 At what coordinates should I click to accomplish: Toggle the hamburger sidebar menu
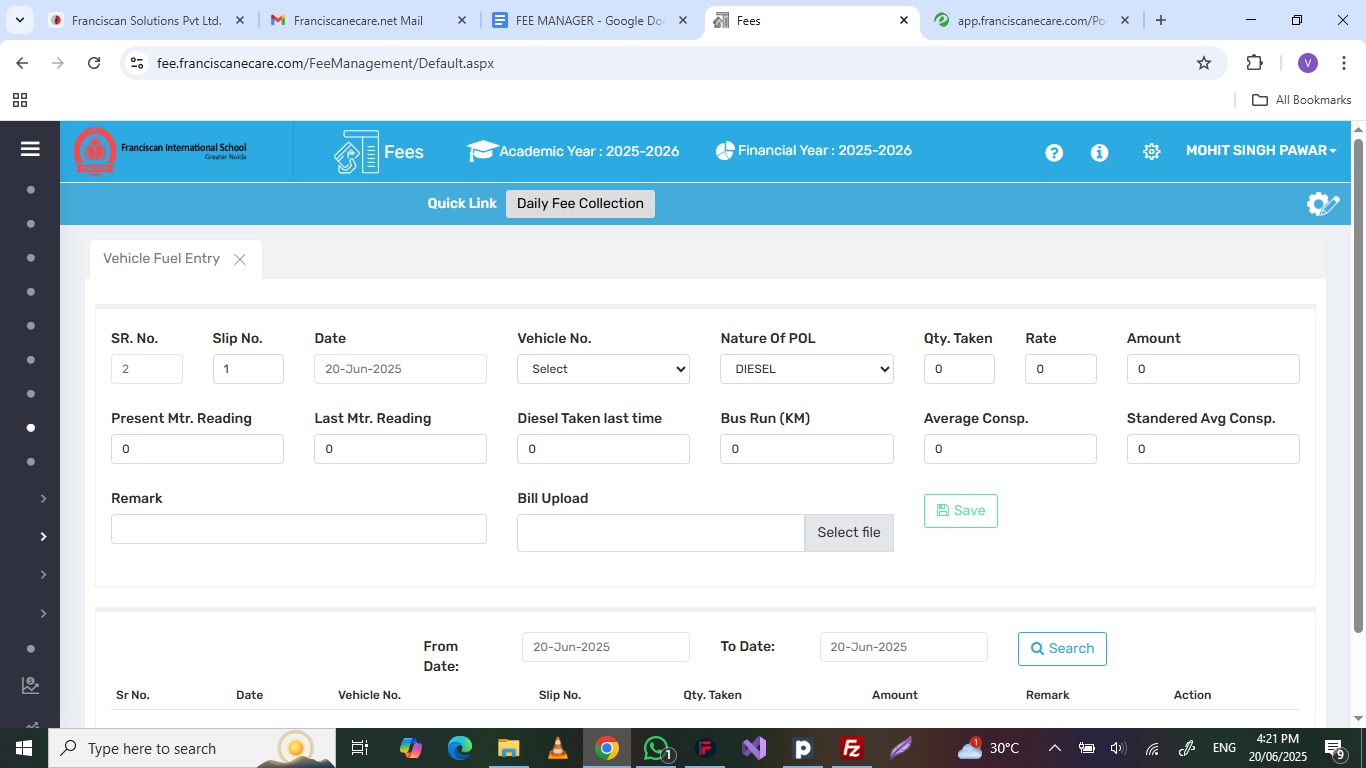[x=30, y=149]
